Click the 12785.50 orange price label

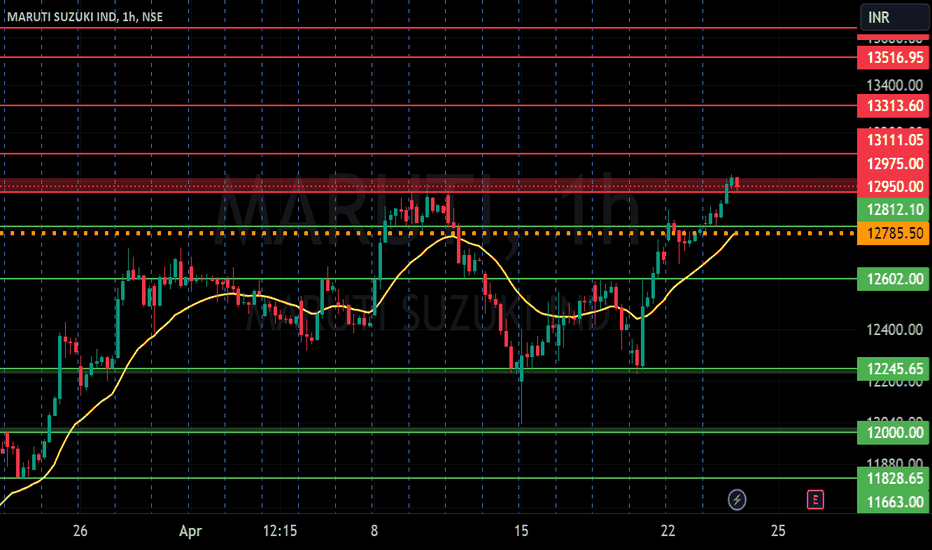coord(893,233)
